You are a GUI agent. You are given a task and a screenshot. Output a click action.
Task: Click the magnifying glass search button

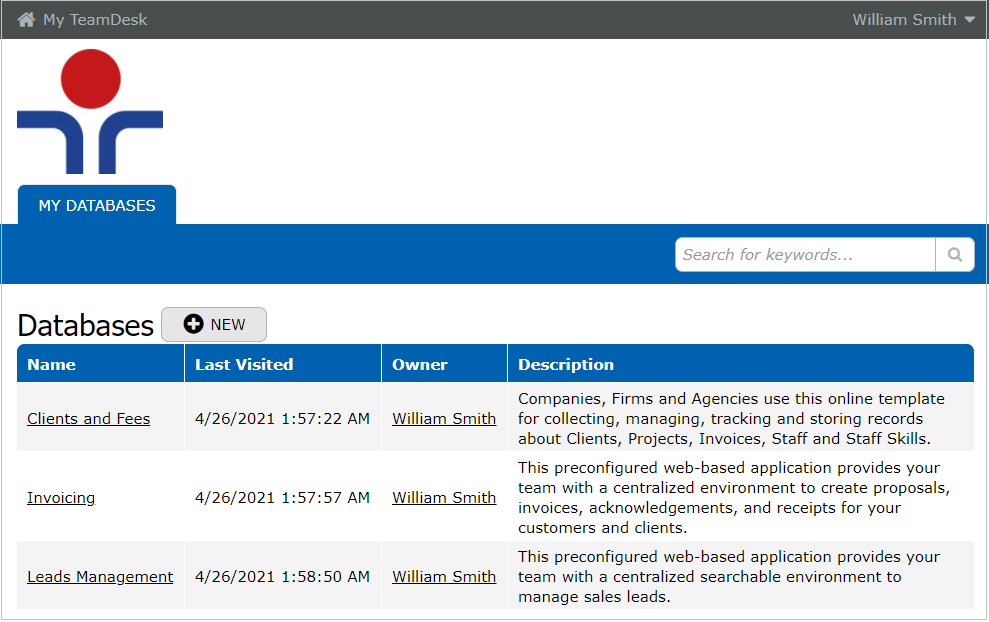pos(955,255)
